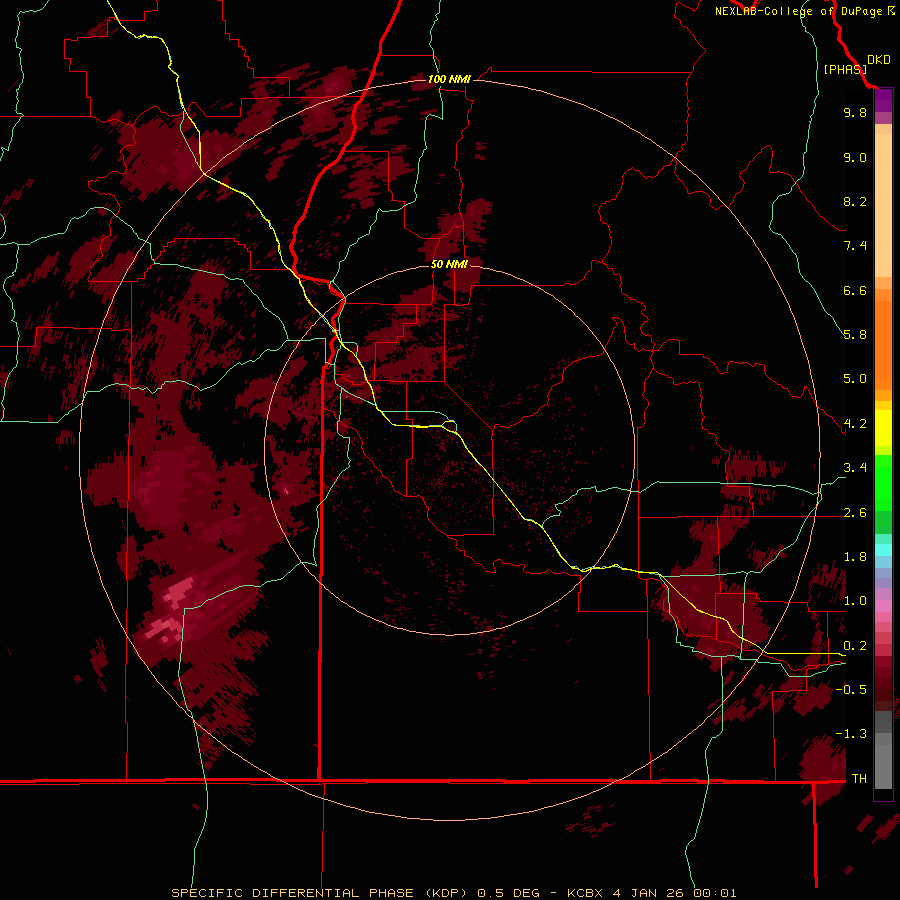Click the 9.8 value on the color scale
This screenshot has width=900, height=900.
pos(855,113)
